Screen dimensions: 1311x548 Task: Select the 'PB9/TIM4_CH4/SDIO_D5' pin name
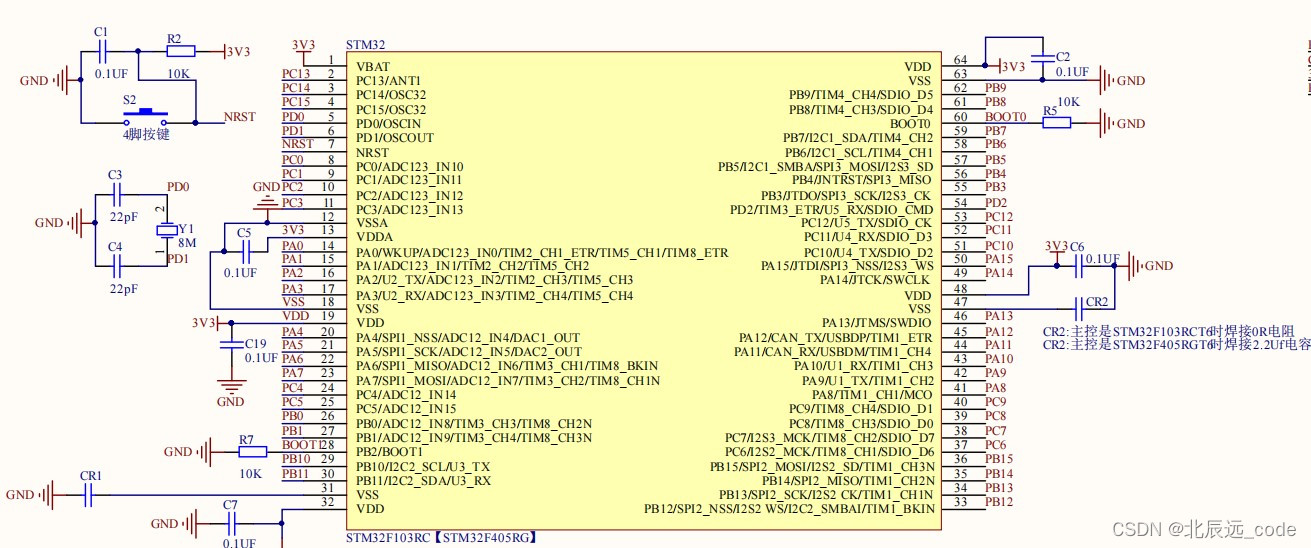[x=861, y=94]
